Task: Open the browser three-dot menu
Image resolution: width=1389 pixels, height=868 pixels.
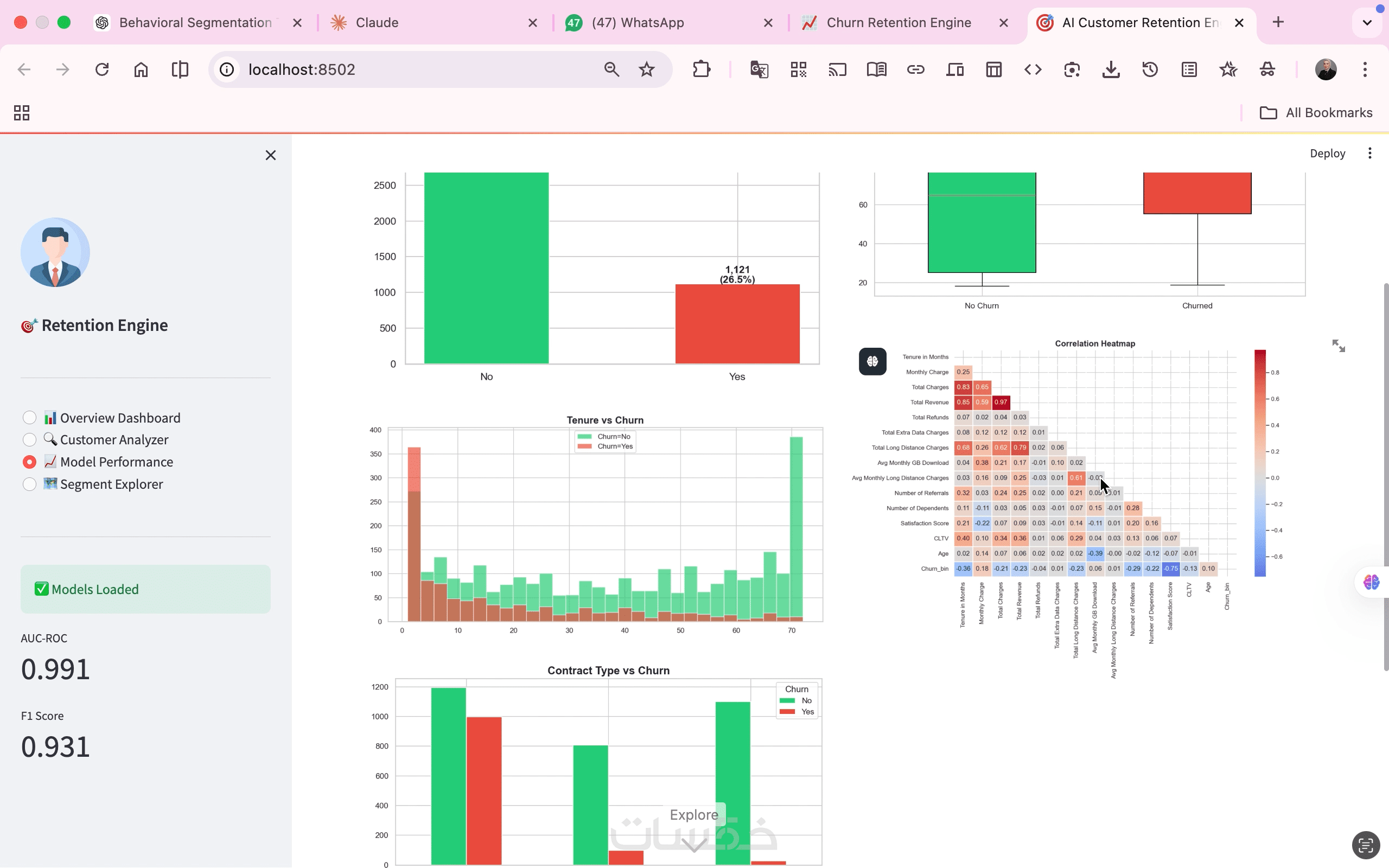Action: pyautogui.click(x=1365, y=70)
